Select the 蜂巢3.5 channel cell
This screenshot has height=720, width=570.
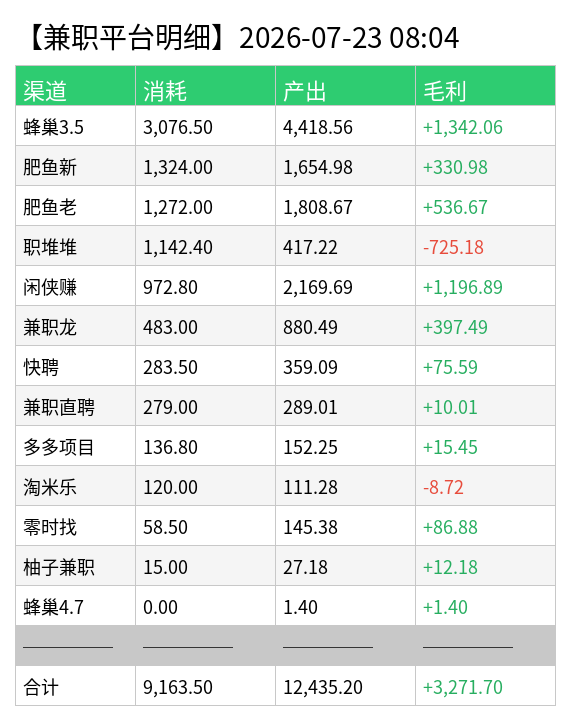75,126
